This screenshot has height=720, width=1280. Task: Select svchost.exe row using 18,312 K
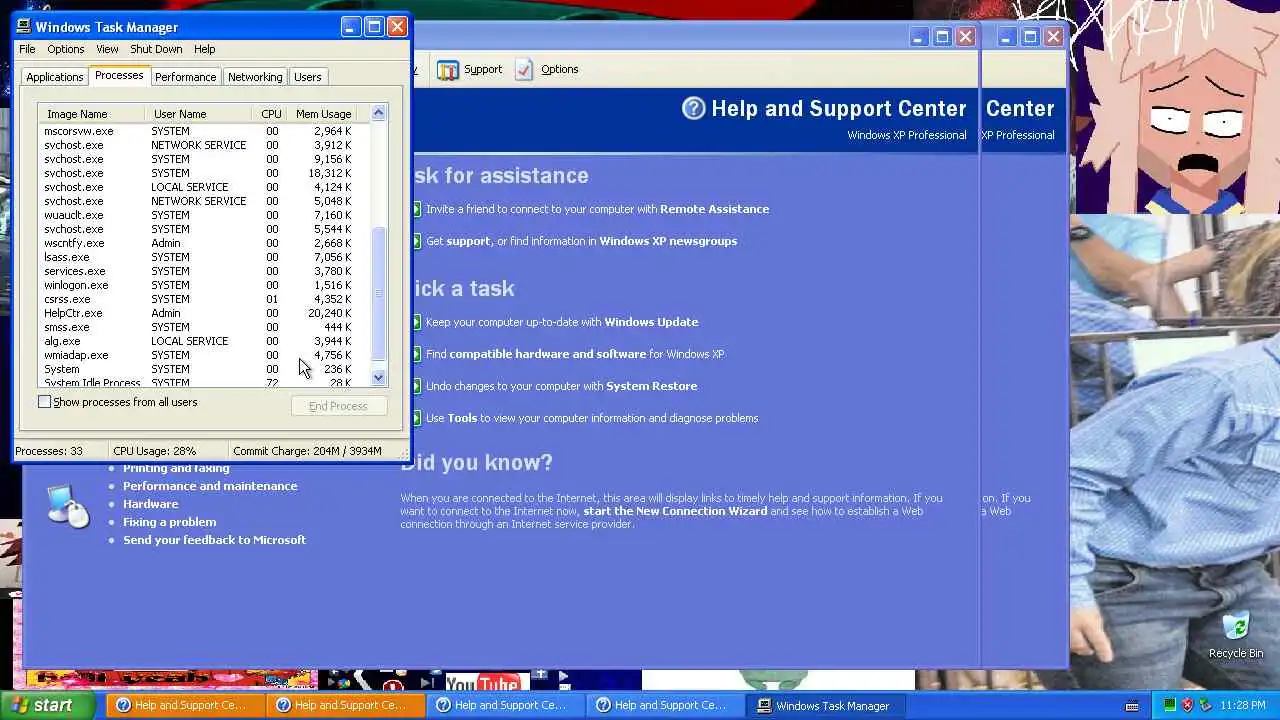(205, 173)
